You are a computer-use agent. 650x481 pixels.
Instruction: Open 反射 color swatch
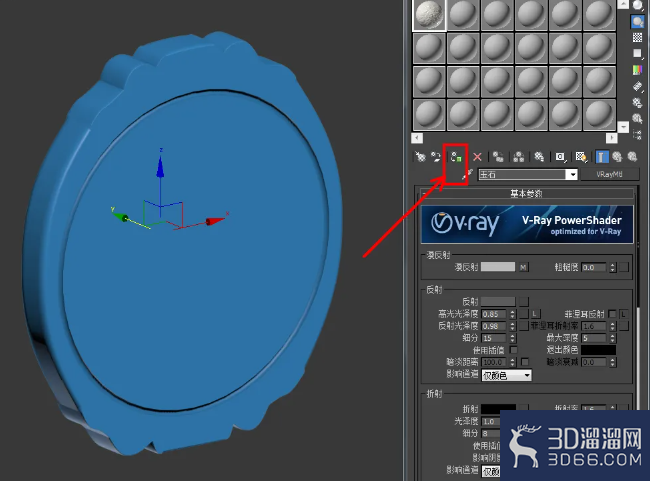click(498, 301)
